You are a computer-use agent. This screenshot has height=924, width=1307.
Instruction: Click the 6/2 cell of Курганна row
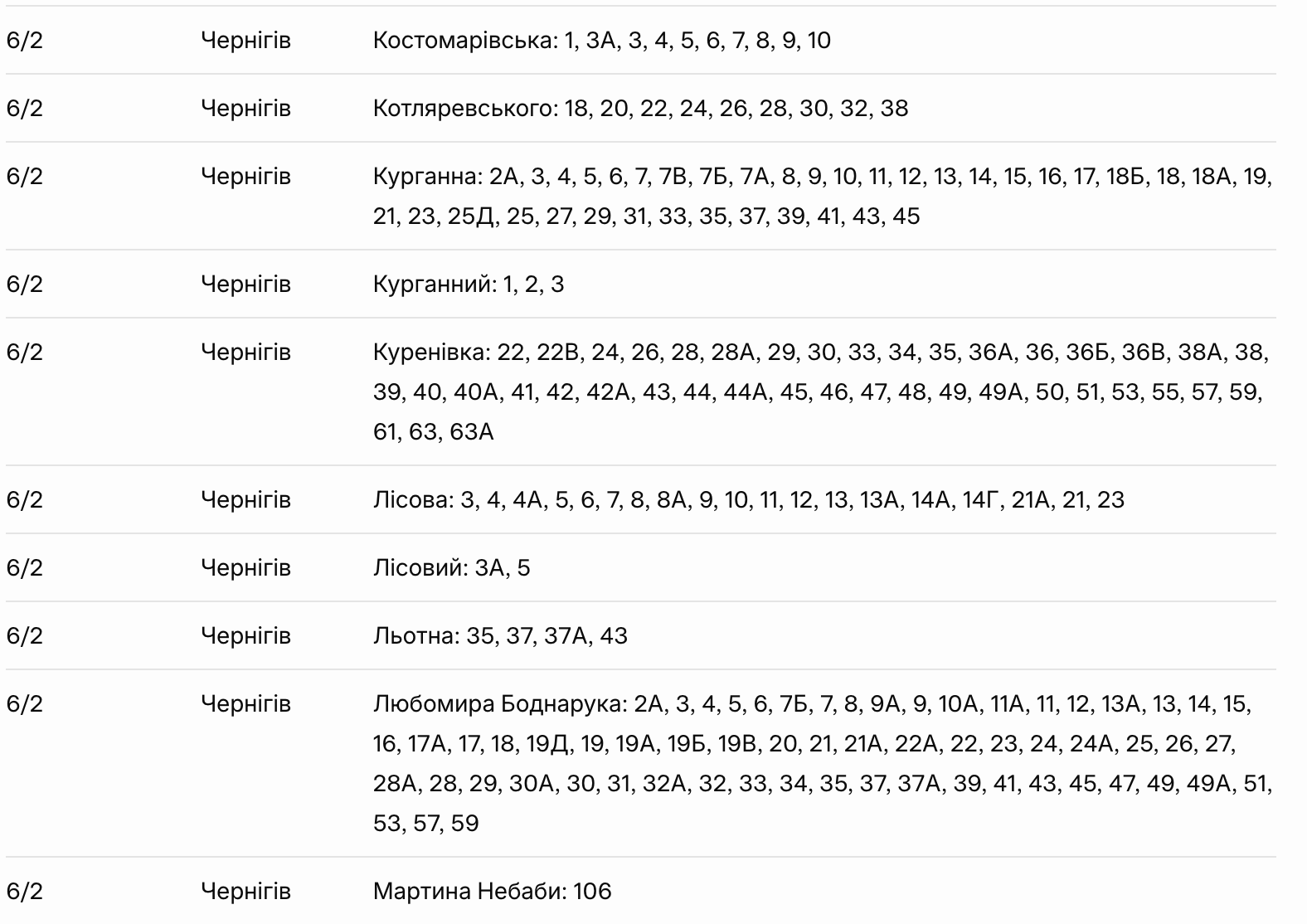pos(24,177)
